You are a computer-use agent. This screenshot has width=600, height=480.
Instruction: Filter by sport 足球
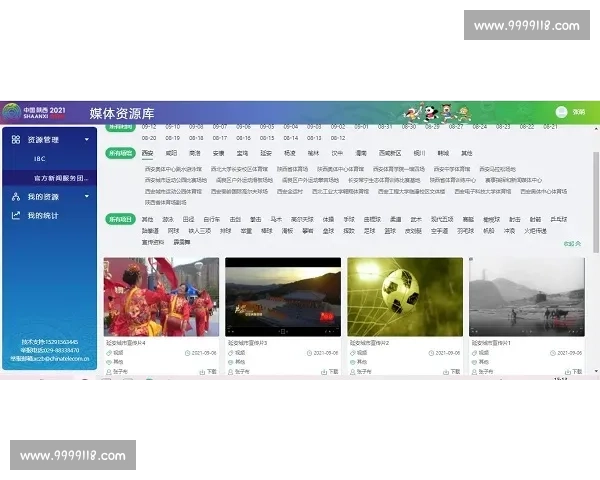[369, 231]
